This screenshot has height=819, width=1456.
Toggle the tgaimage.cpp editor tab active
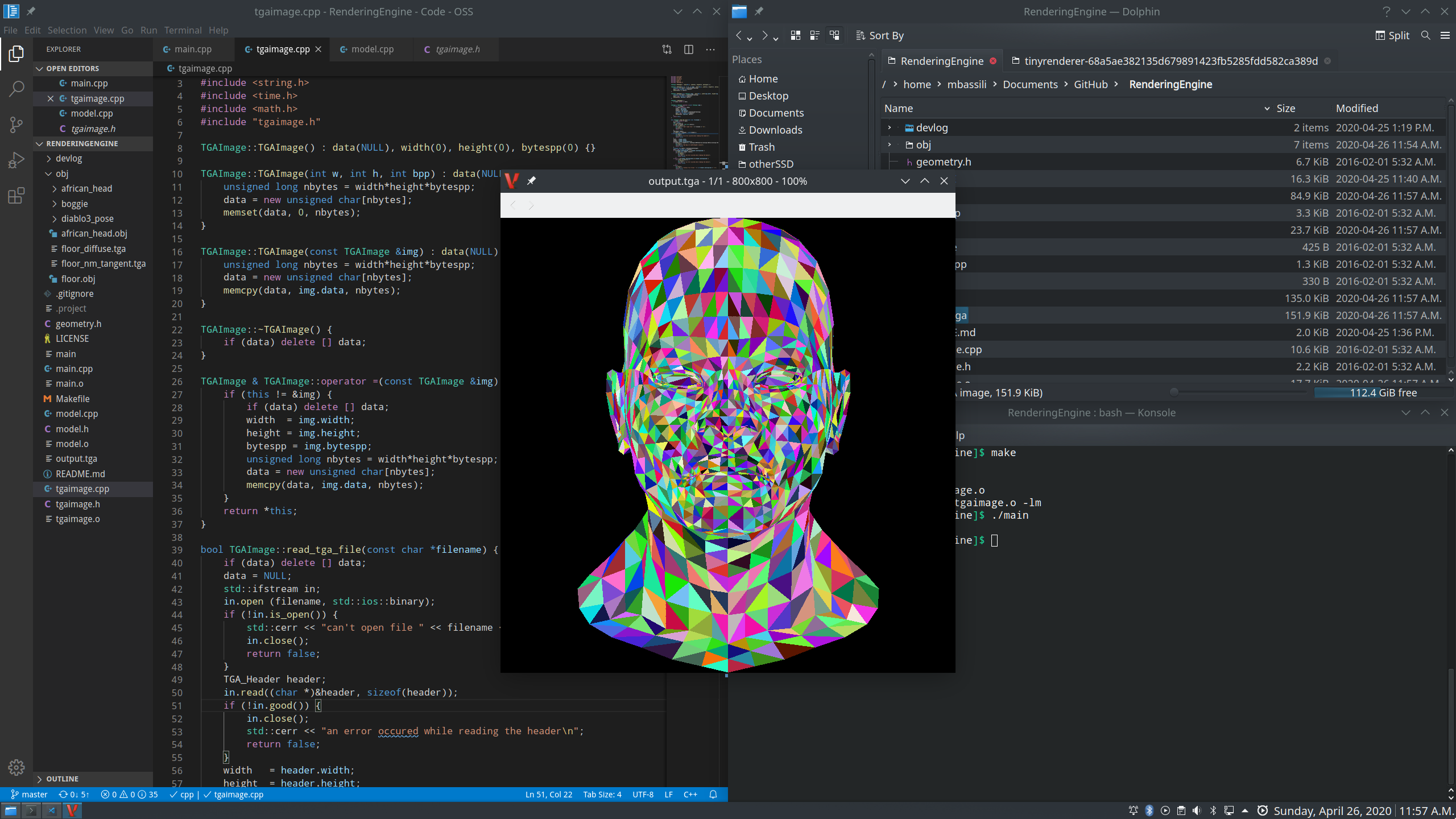coord(281,48)
